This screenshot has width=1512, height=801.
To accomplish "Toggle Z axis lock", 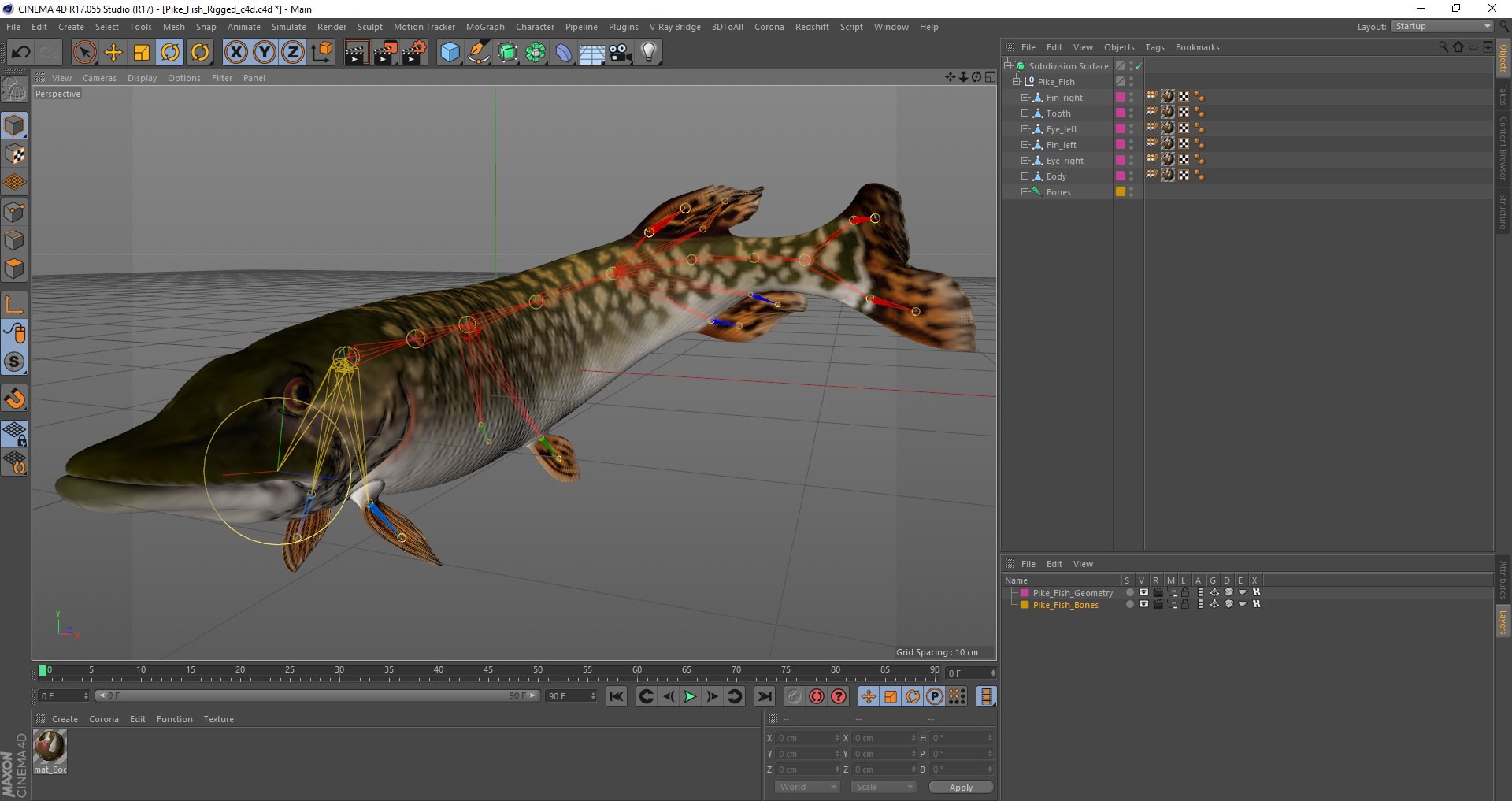I will [x=293, y=53].
